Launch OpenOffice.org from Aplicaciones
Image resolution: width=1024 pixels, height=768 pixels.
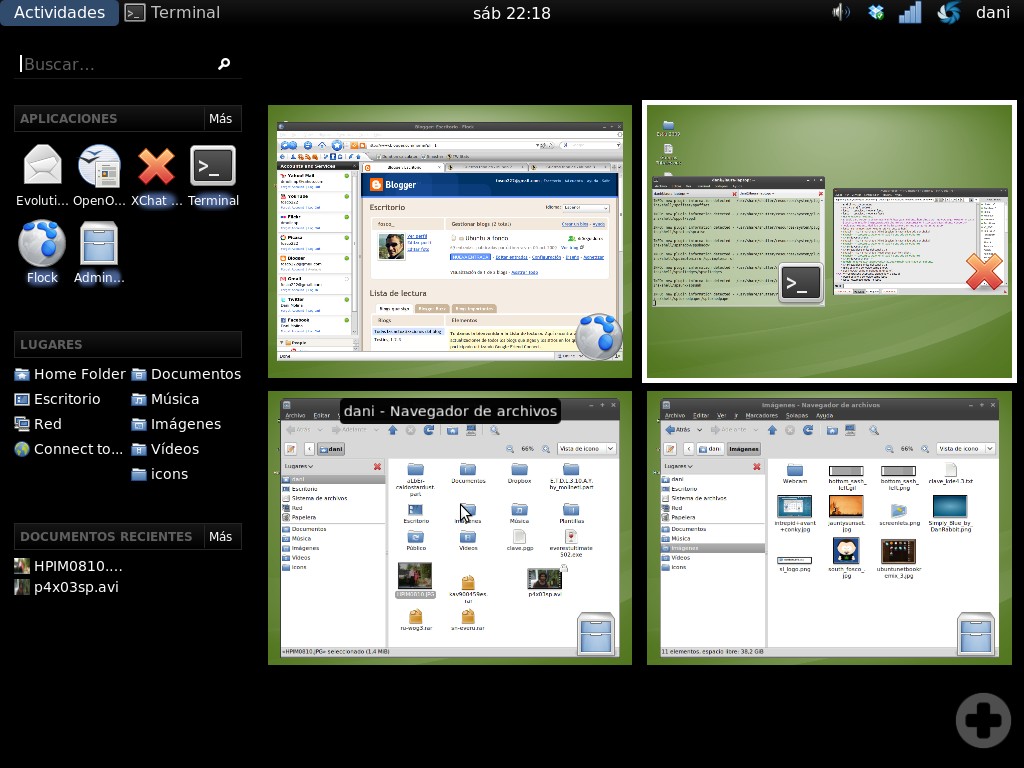pos(99,165)
